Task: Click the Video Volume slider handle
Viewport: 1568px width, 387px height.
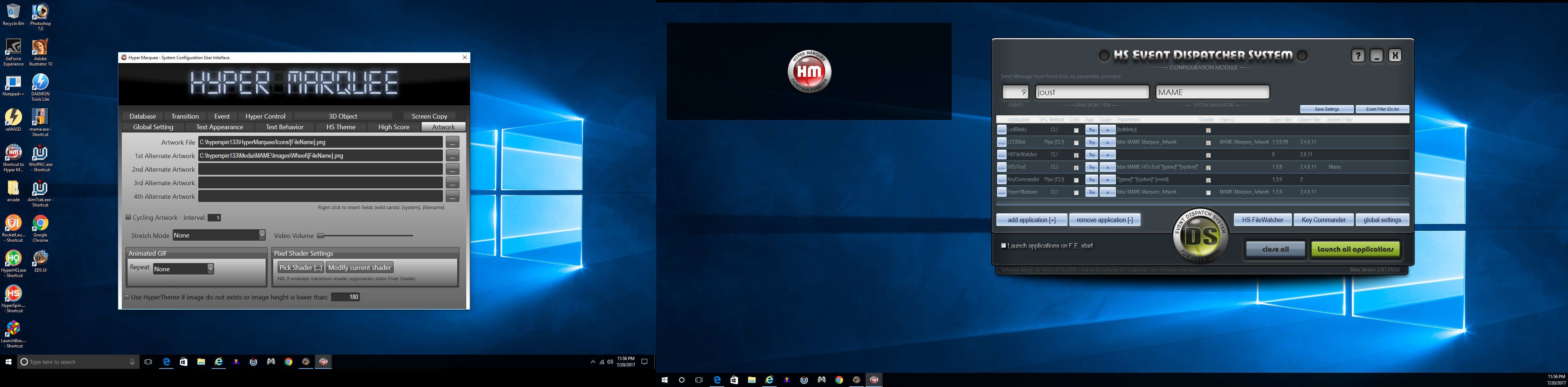Action: 321,235
